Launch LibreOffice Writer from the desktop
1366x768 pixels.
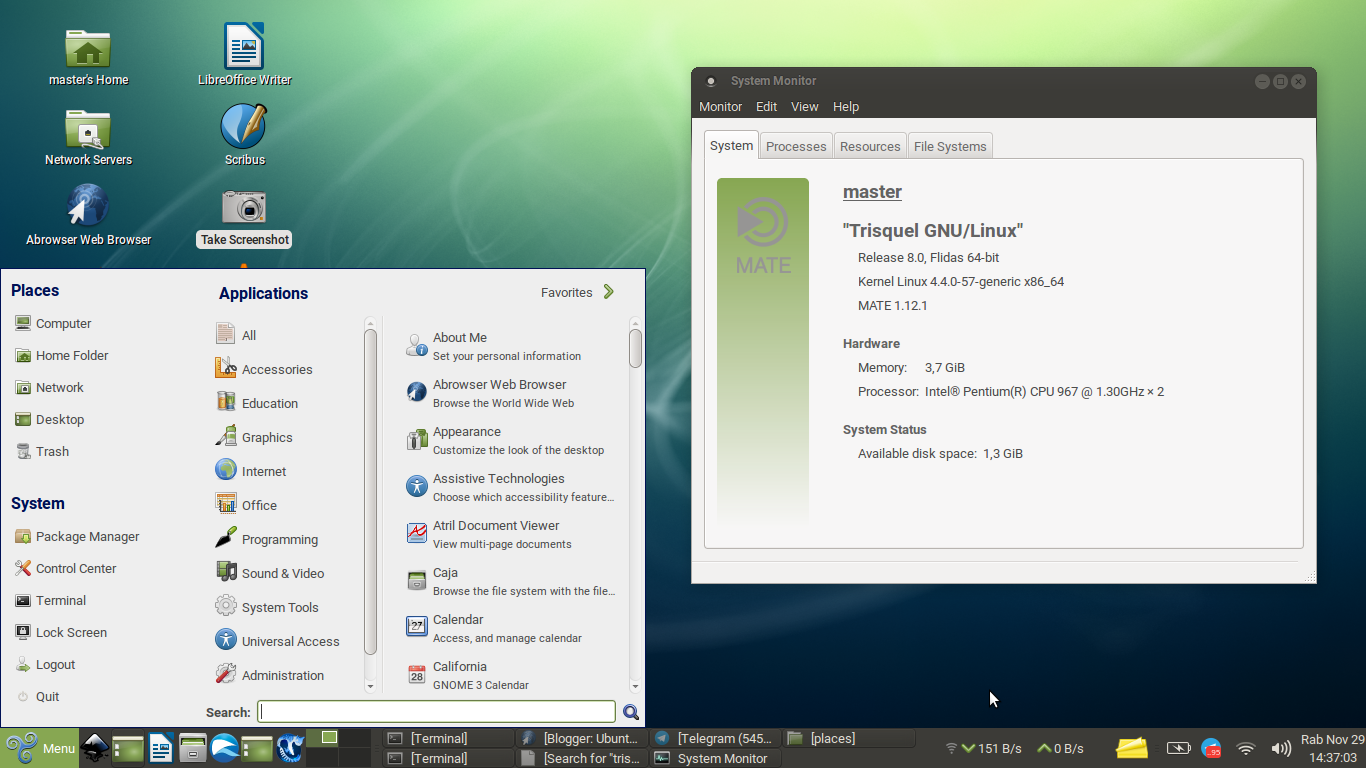pos(245,56)
